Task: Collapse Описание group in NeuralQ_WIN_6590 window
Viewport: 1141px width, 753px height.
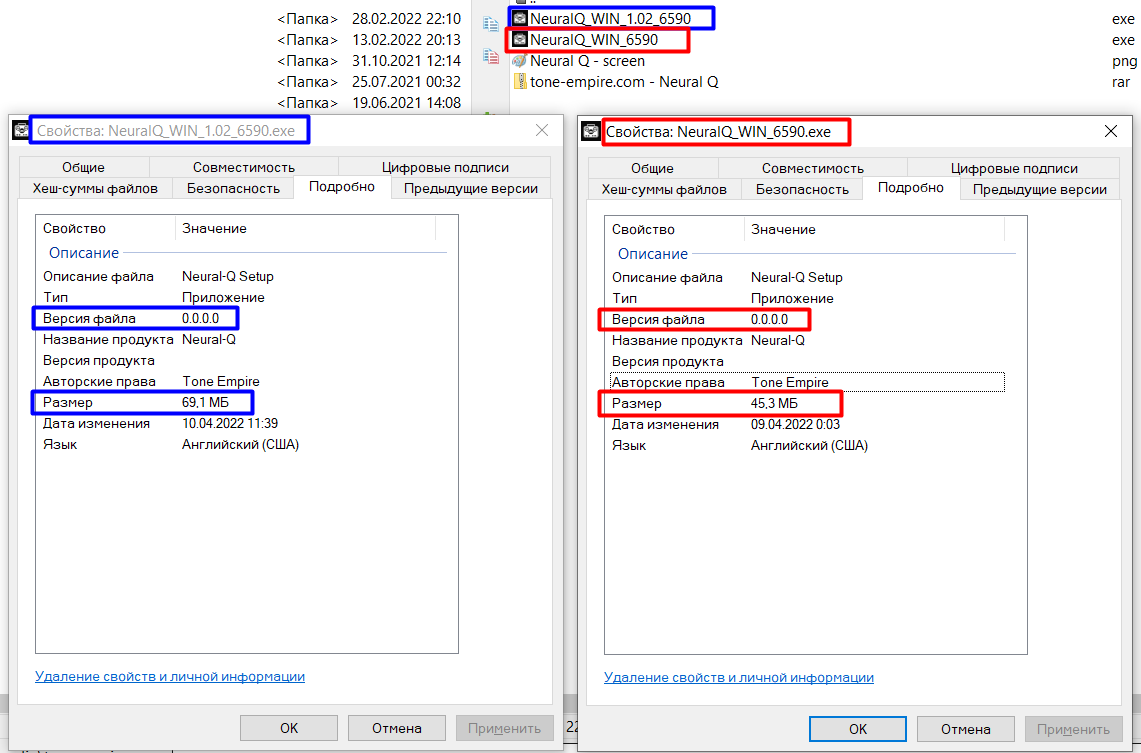Action: click(x=653, y=254)
